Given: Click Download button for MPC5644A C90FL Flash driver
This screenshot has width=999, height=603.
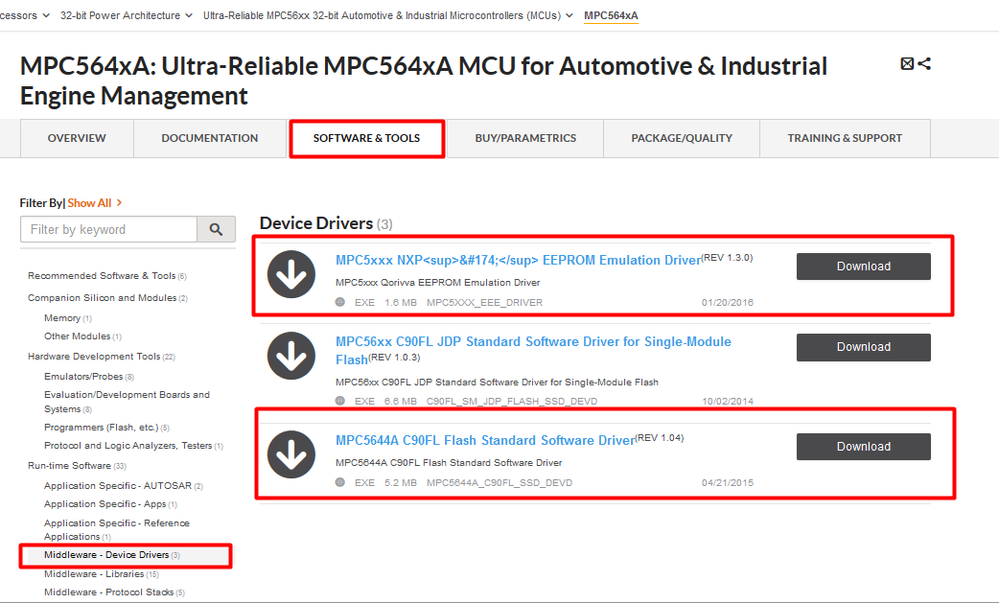Looking at the screenshot, I should 863,447.
